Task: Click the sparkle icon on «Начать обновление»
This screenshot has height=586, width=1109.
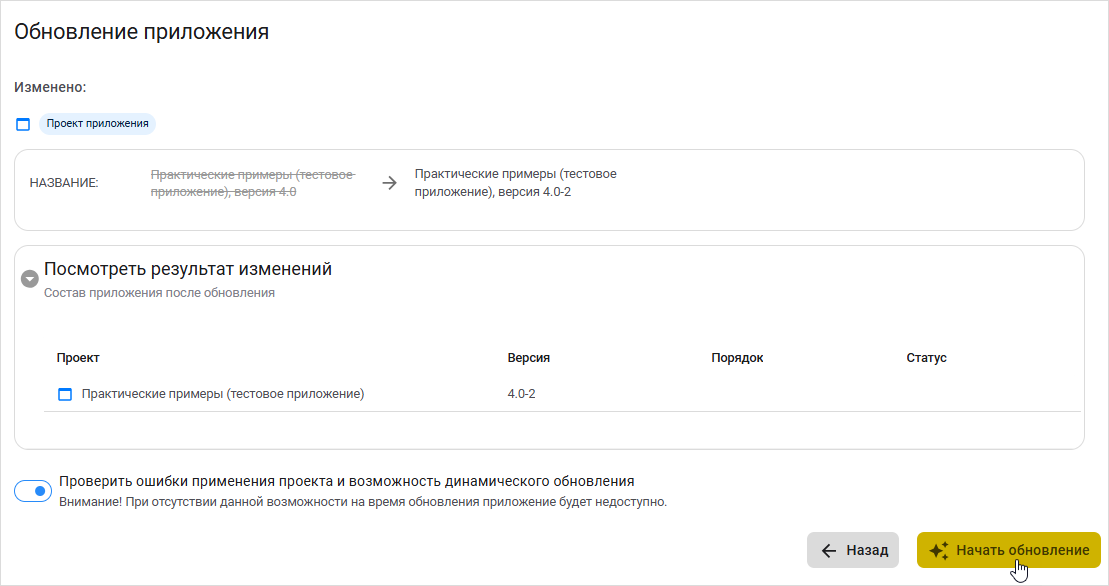Action: [x=939, y=551]
